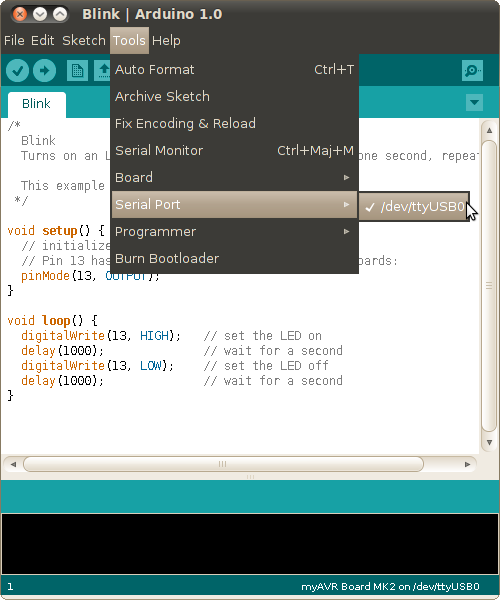Choose Archive Sketch menu entry
Screen dimensions: 500x600
tap(235, 96)
